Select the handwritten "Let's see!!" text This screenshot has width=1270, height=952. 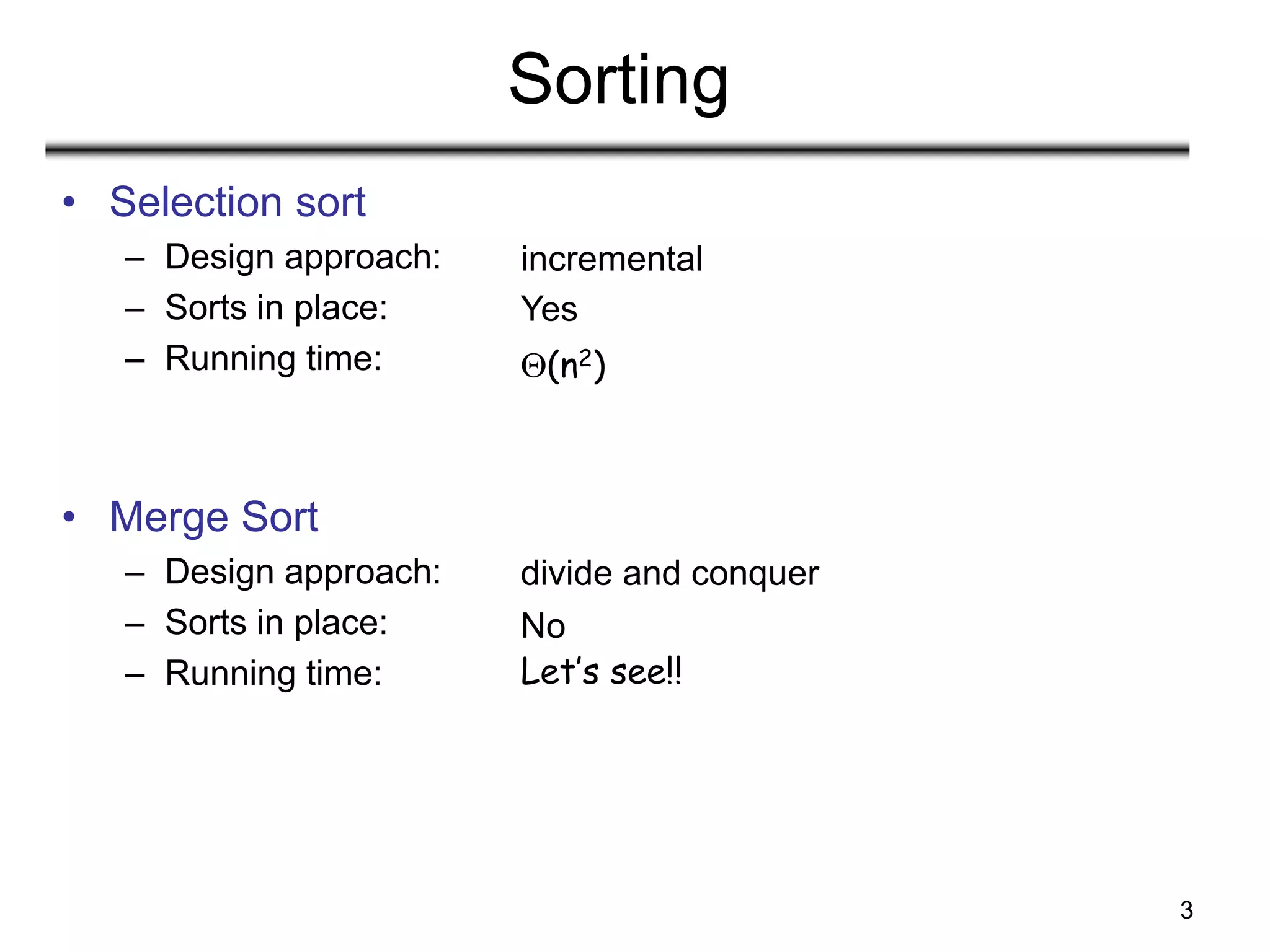click(x=601, y=672)
